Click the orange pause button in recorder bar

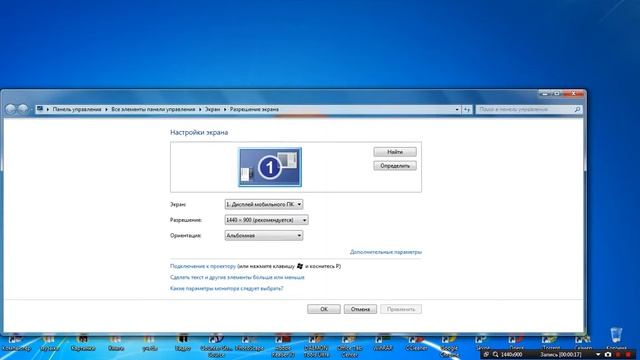(x=618, y=355)
